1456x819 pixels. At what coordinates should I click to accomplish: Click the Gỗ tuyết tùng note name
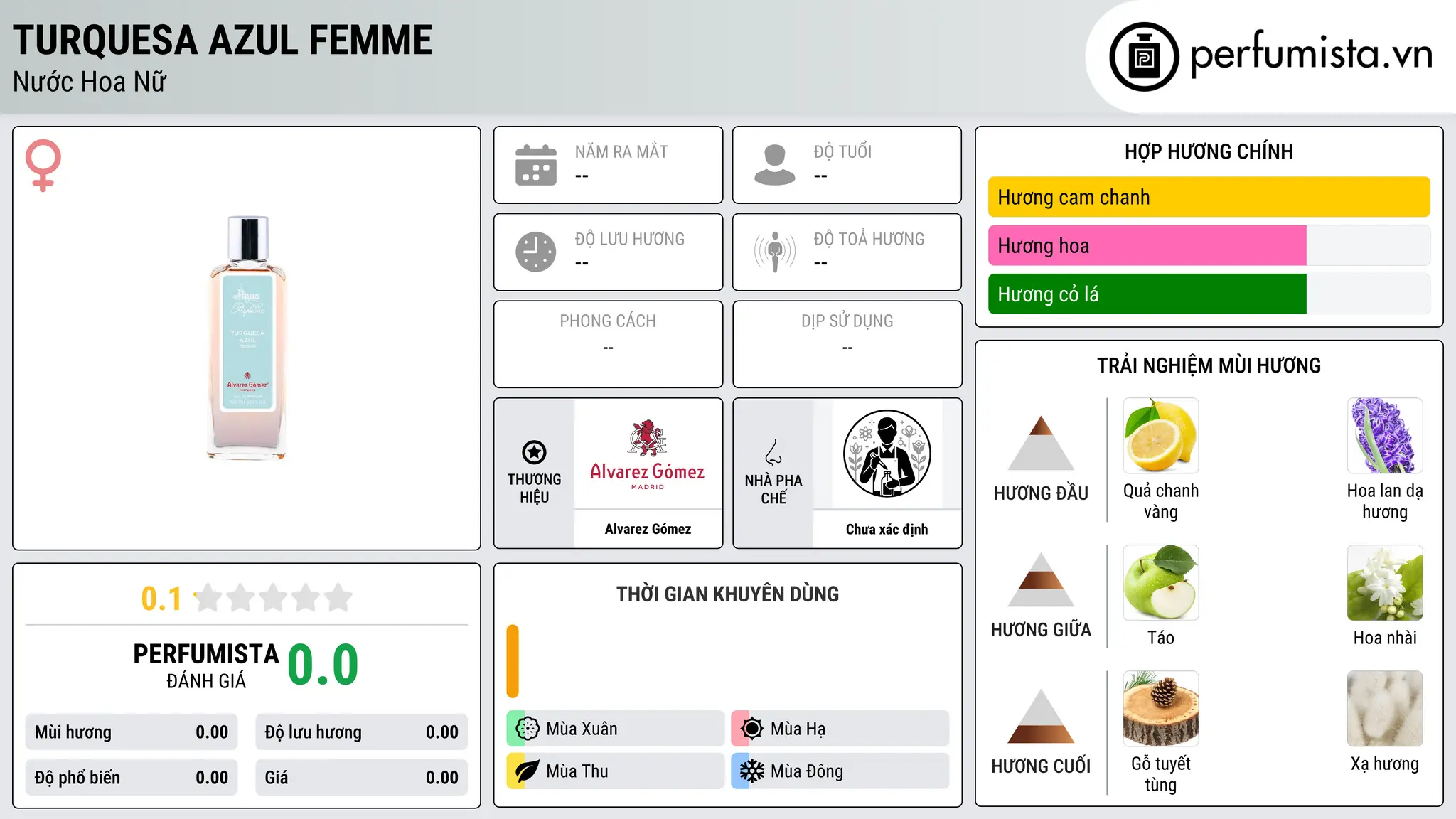click(x=1161, y=774)
